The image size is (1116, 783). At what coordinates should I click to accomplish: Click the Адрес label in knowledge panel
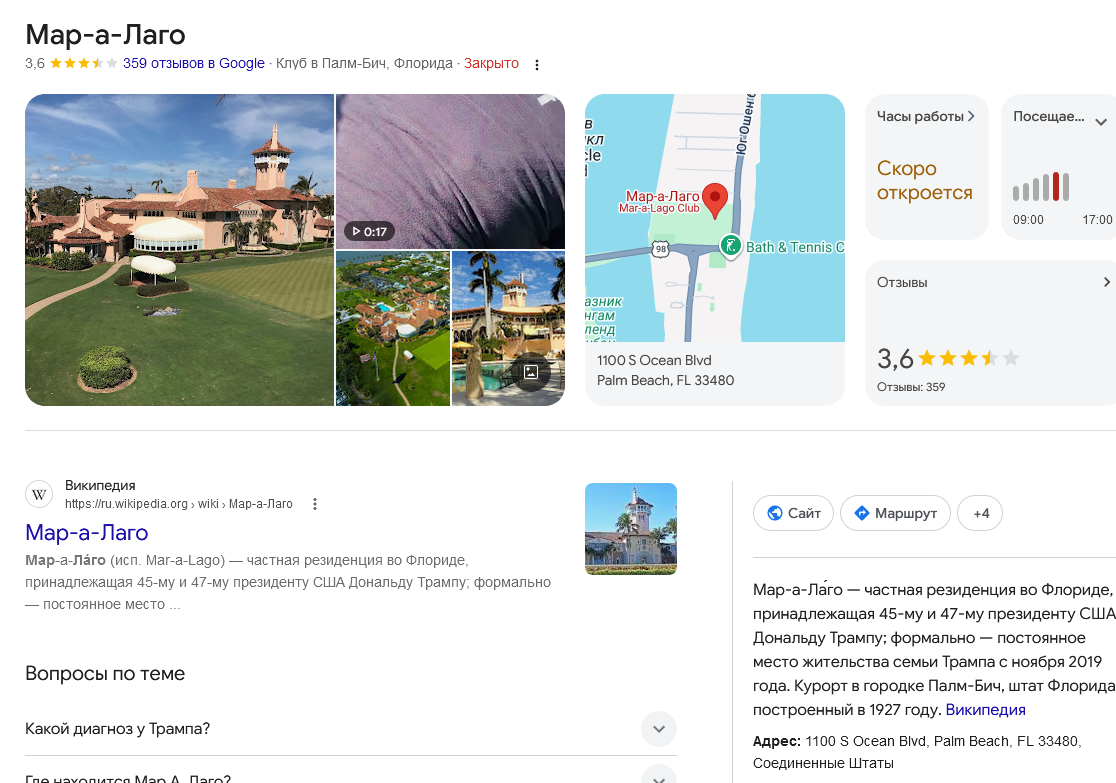point(777,741)
